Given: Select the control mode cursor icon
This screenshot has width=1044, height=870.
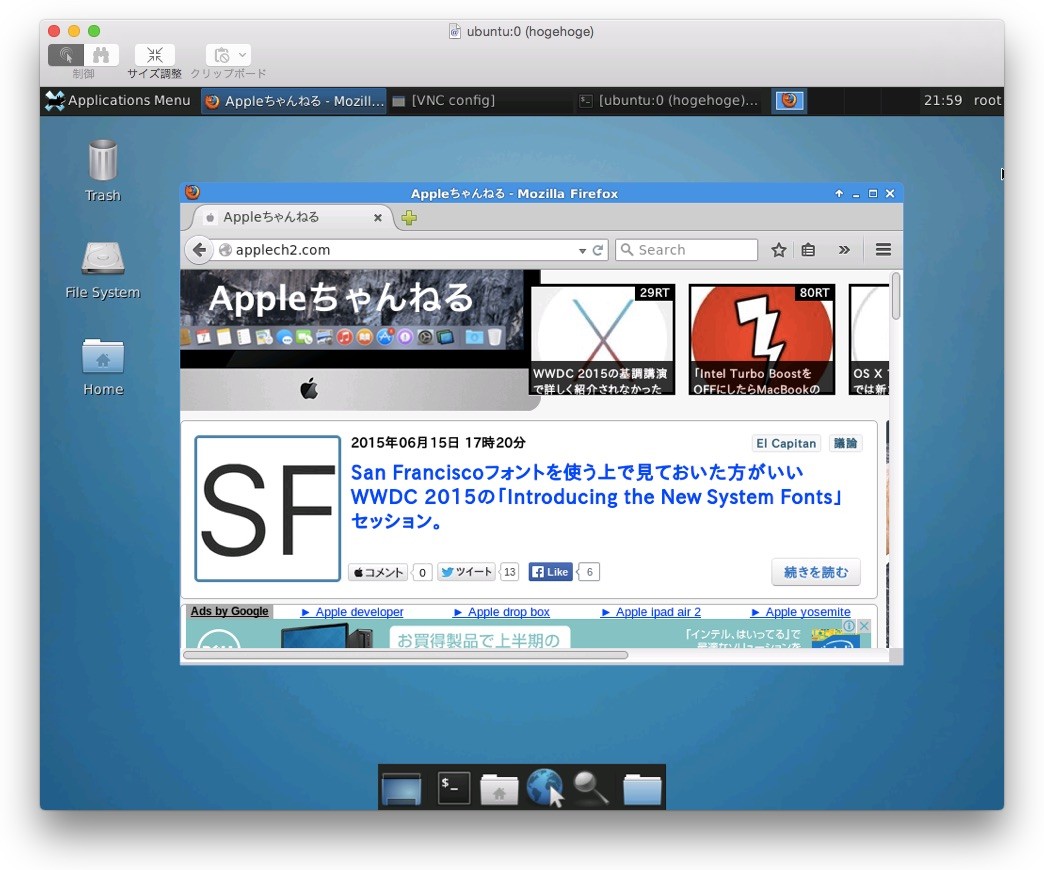Looking at the screenshot, I should pyautogui.click(x=65, y=55).
